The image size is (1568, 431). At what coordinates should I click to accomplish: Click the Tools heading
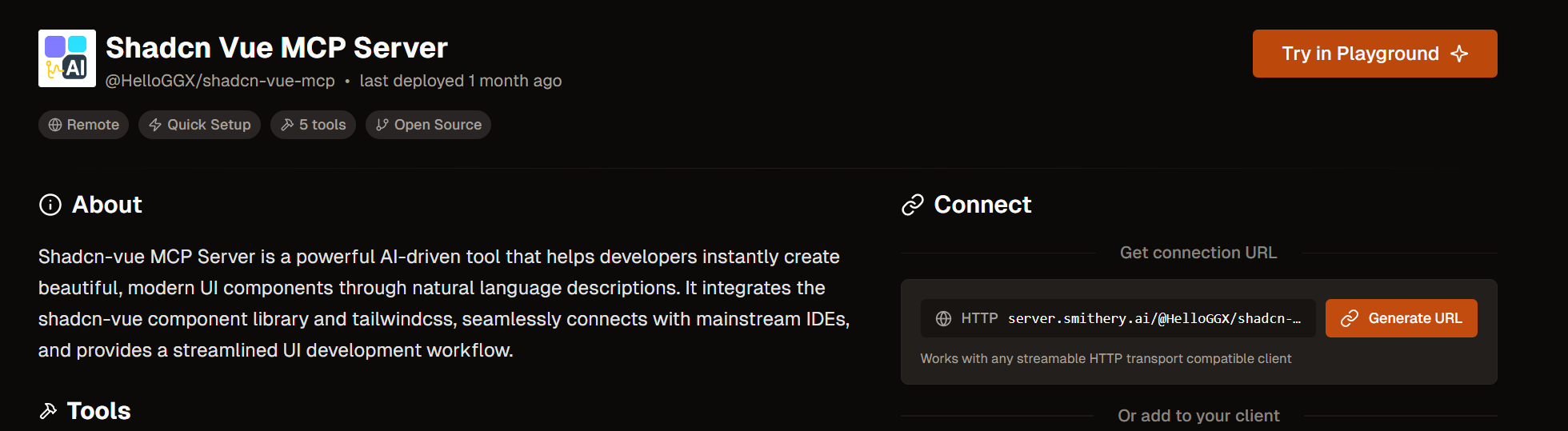(x=98, y=411)
